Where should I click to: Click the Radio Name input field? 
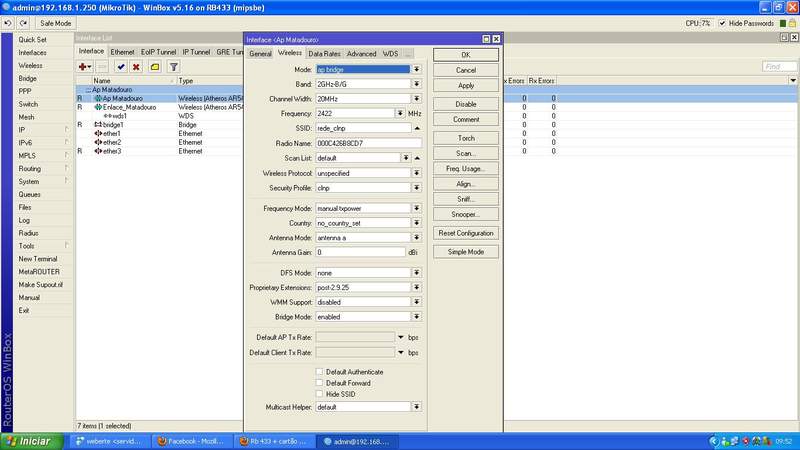tap(368, 143)
